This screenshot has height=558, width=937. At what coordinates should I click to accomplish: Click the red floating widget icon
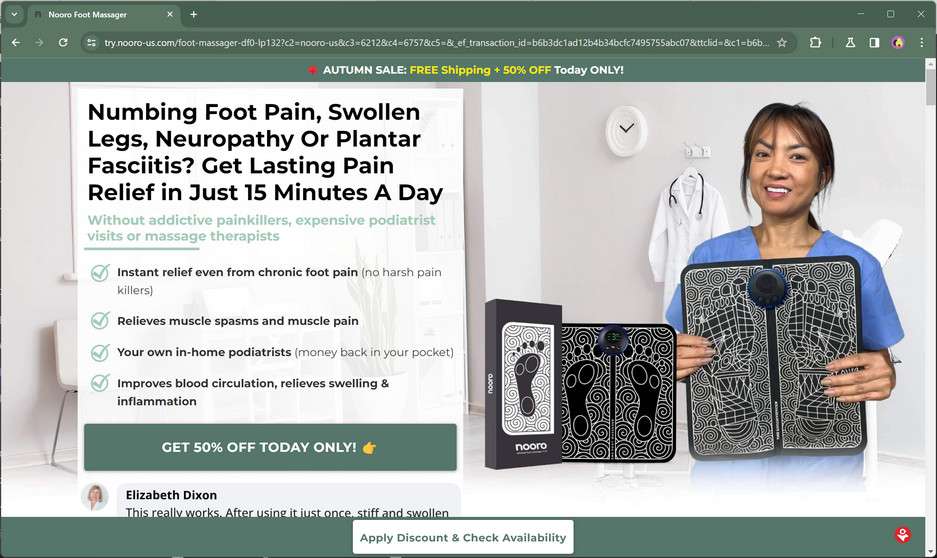pyautogui.click(x=902, y=534)
